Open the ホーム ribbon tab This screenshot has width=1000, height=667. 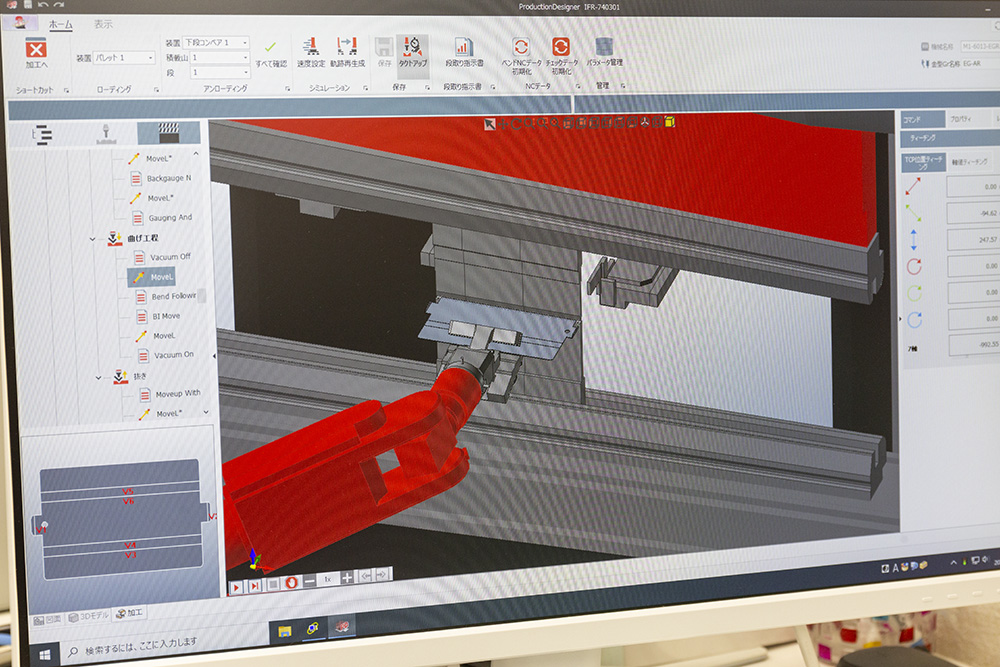pyautogui.click(x=61, y=25)
